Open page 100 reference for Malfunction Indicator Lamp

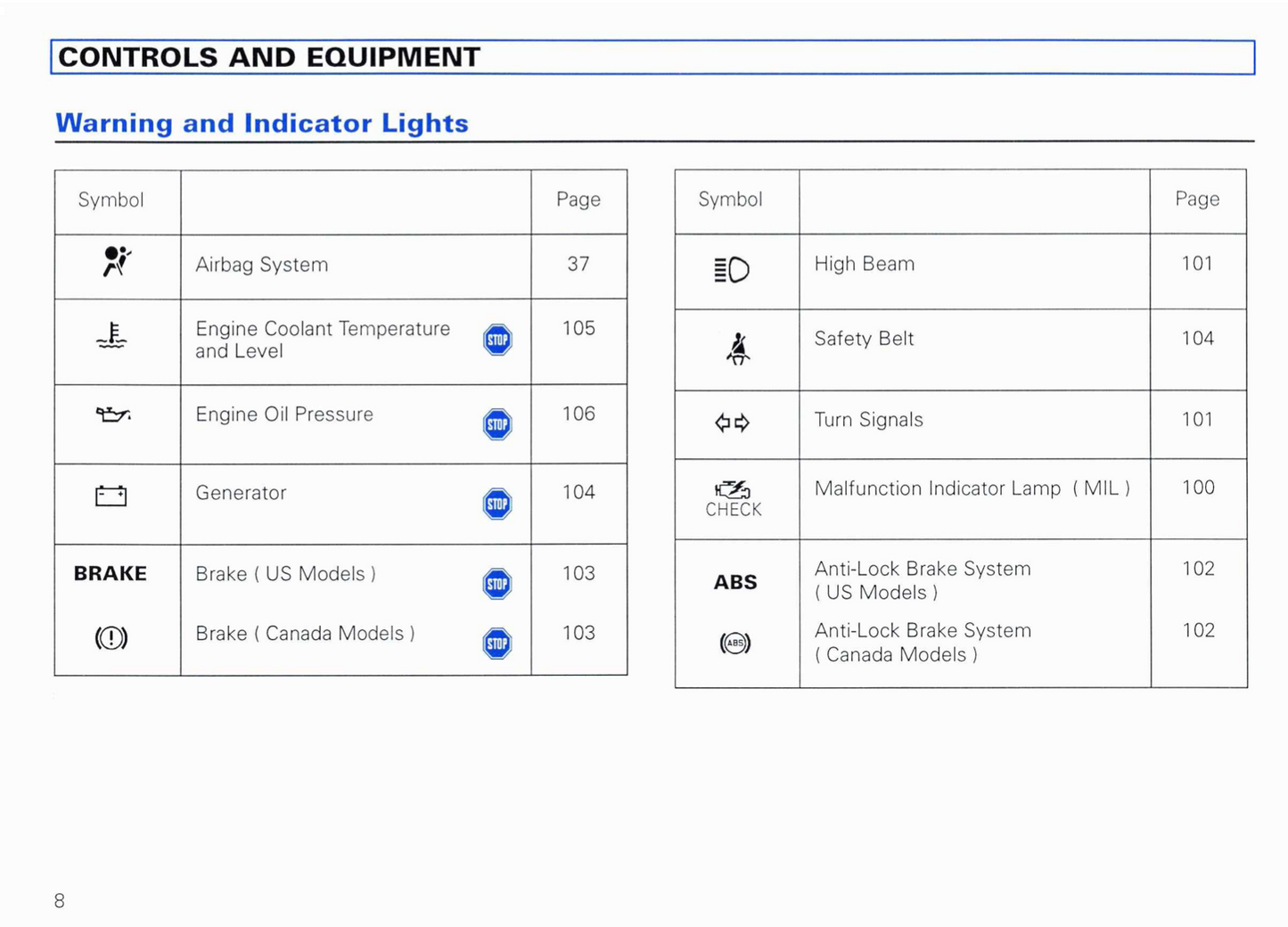1198,488
